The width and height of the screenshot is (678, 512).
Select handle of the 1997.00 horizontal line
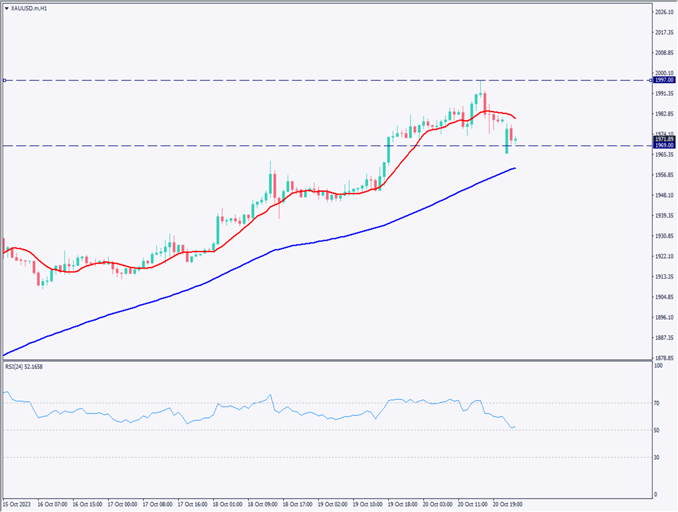coord(5,80)
